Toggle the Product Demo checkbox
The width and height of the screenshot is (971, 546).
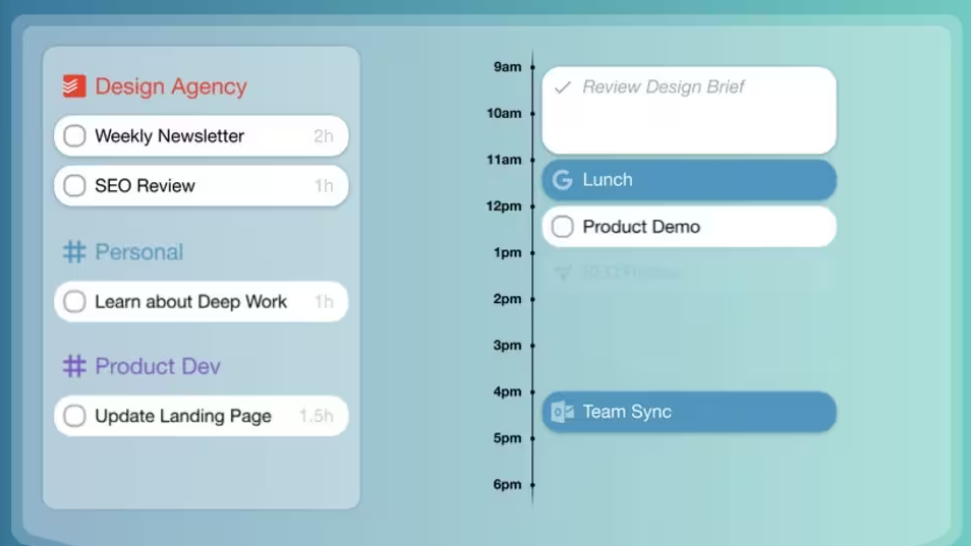click(563, 227)
